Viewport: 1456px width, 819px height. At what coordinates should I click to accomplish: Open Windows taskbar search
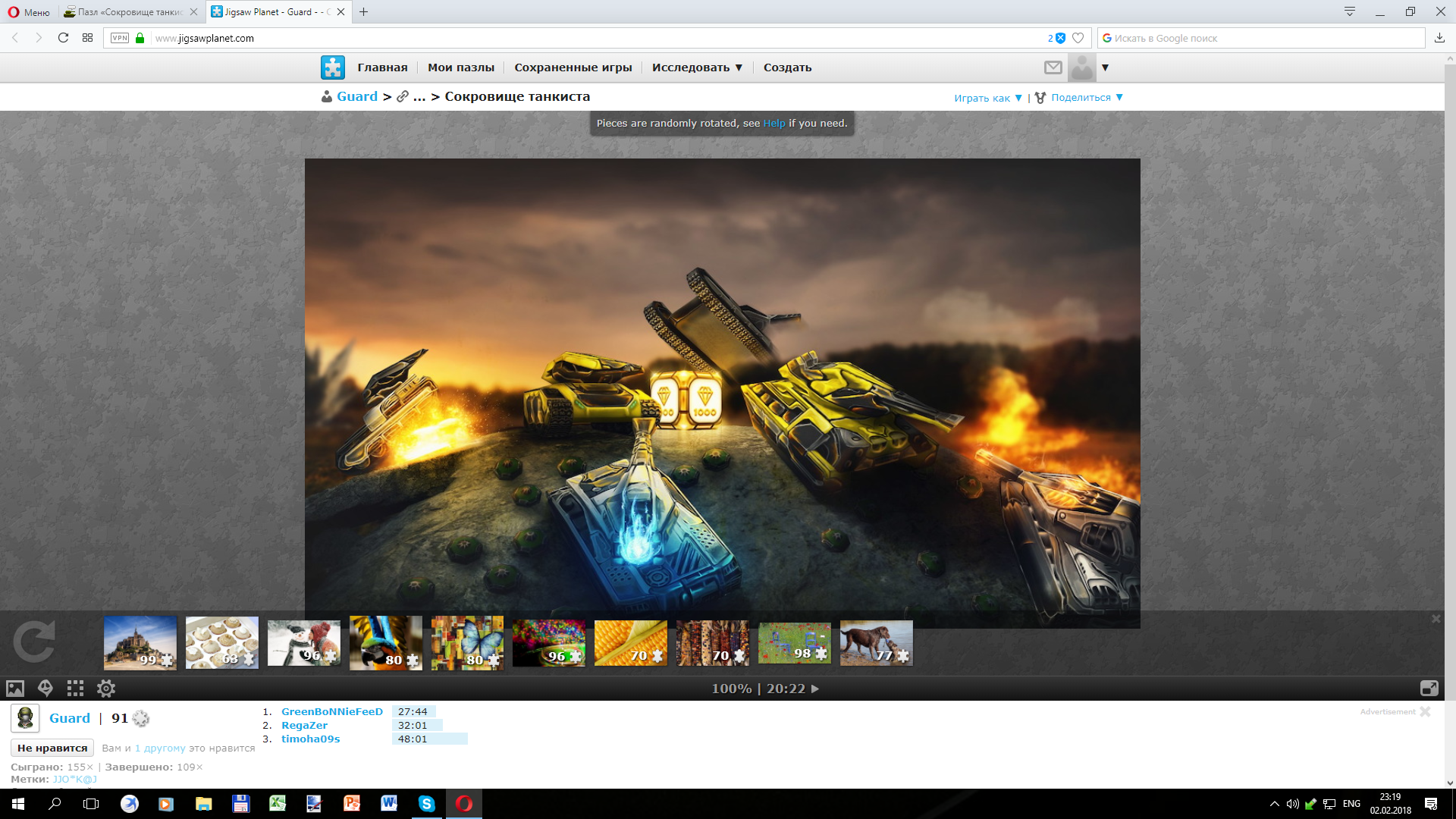[55, 804]
